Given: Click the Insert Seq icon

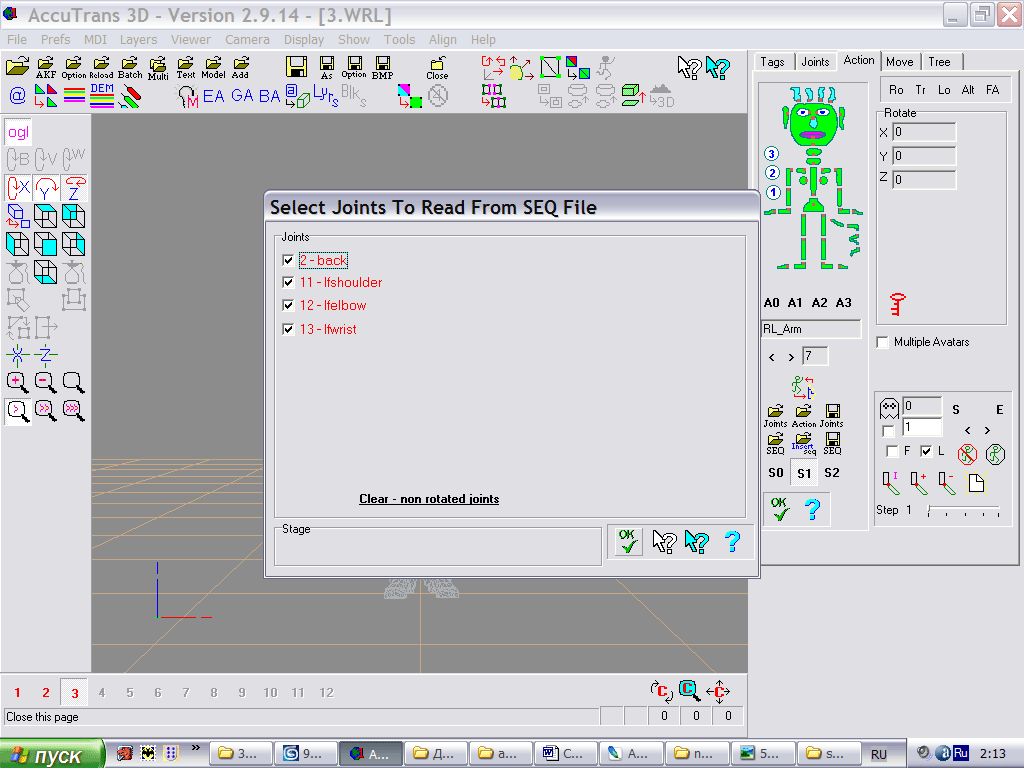Looking at the screenshot, I should click(x=804, y=443).
